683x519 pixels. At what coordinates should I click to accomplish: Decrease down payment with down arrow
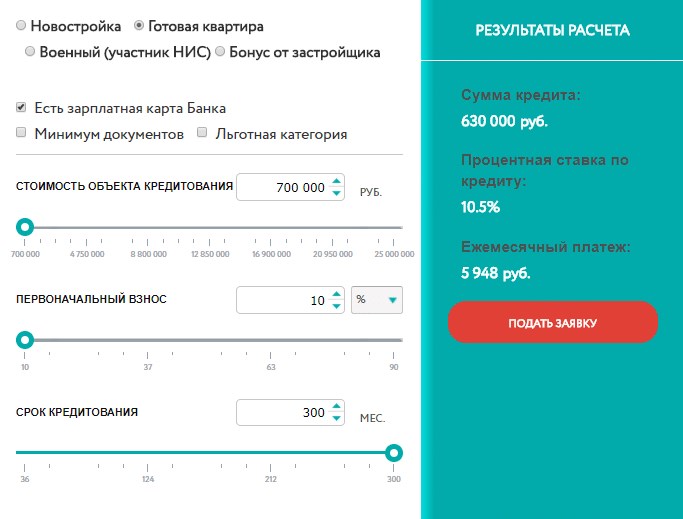(336, 306)
